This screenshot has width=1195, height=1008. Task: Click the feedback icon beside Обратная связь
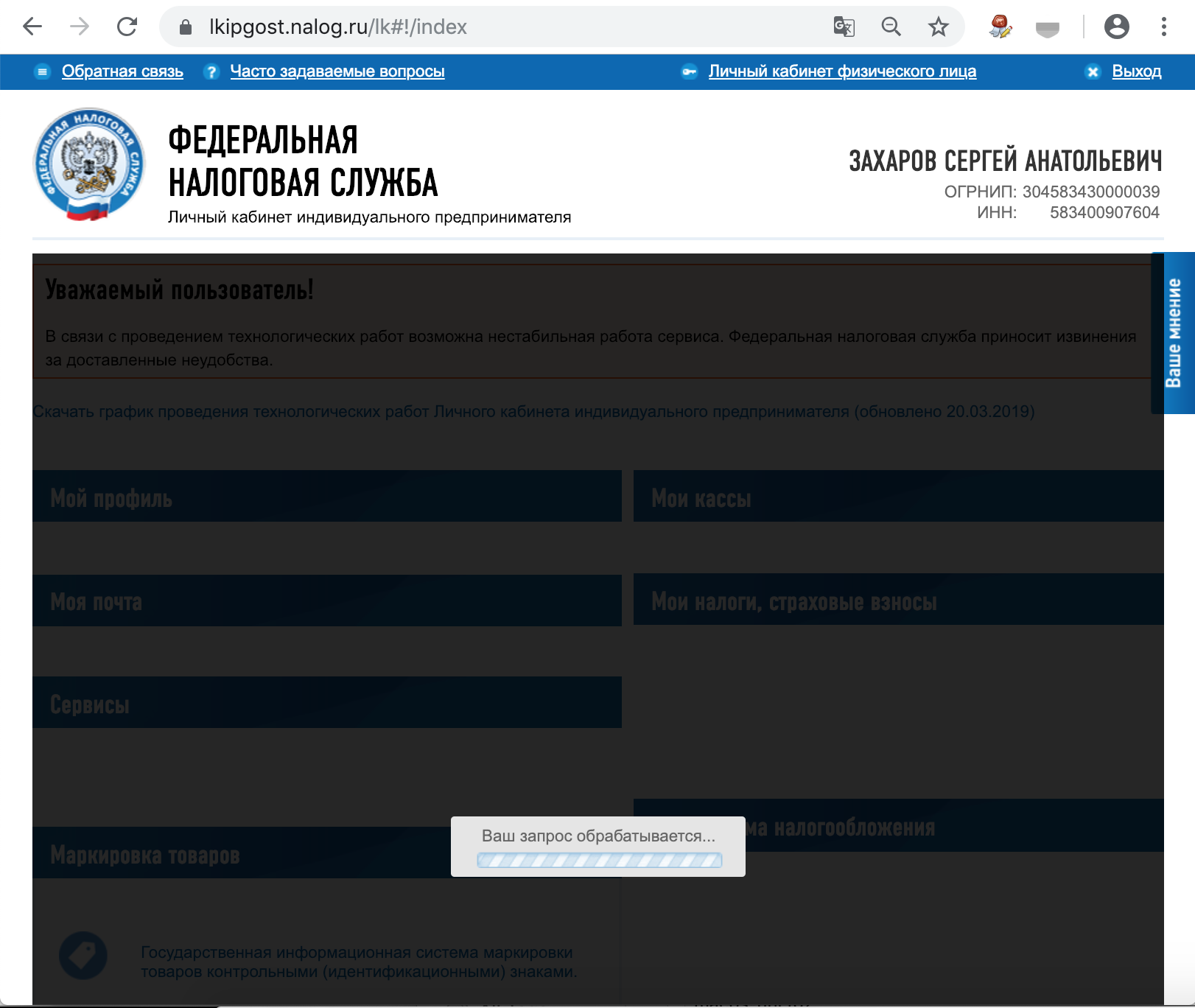(x=43, y=71)
